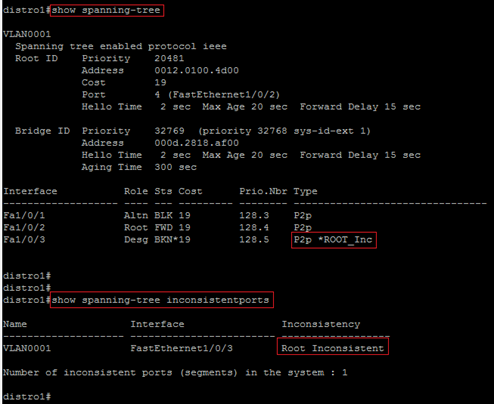Click 'Desg' role for Fa1/0/3
The height and width of the screenshot is (404, 494).
point(136,240)
